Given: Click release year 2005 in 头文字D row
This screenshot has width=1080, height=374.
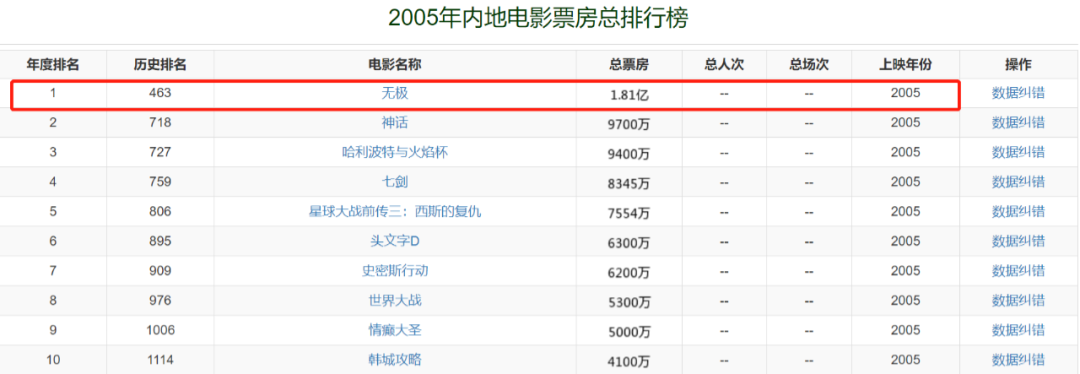Looking at the screenshot, I should tap(905, 241).
